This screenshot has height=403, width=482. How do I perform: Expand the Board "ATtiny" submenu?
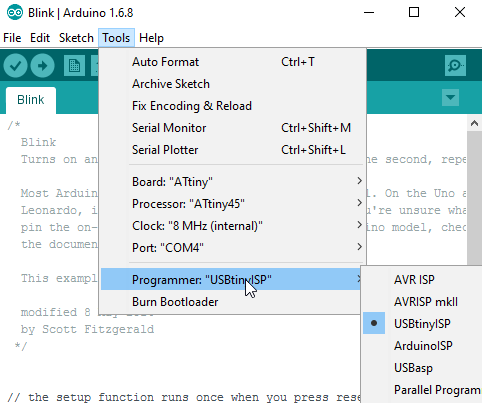pyautogui.click(x=232, y=182)
